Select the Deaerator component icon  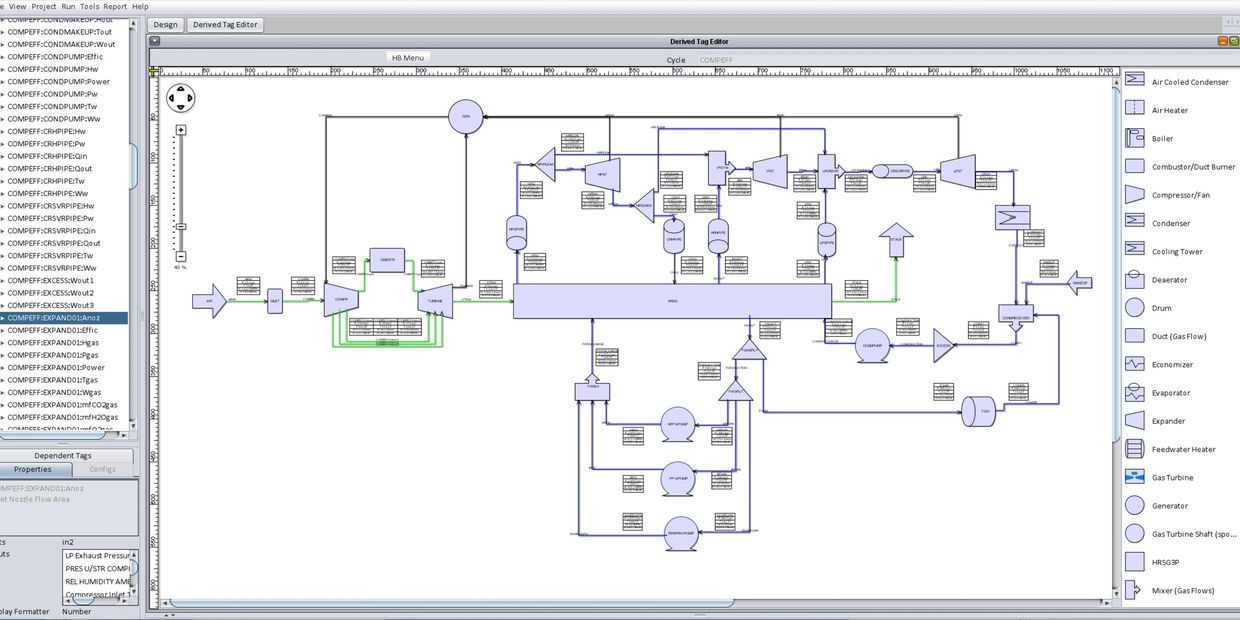point(1135,279)
